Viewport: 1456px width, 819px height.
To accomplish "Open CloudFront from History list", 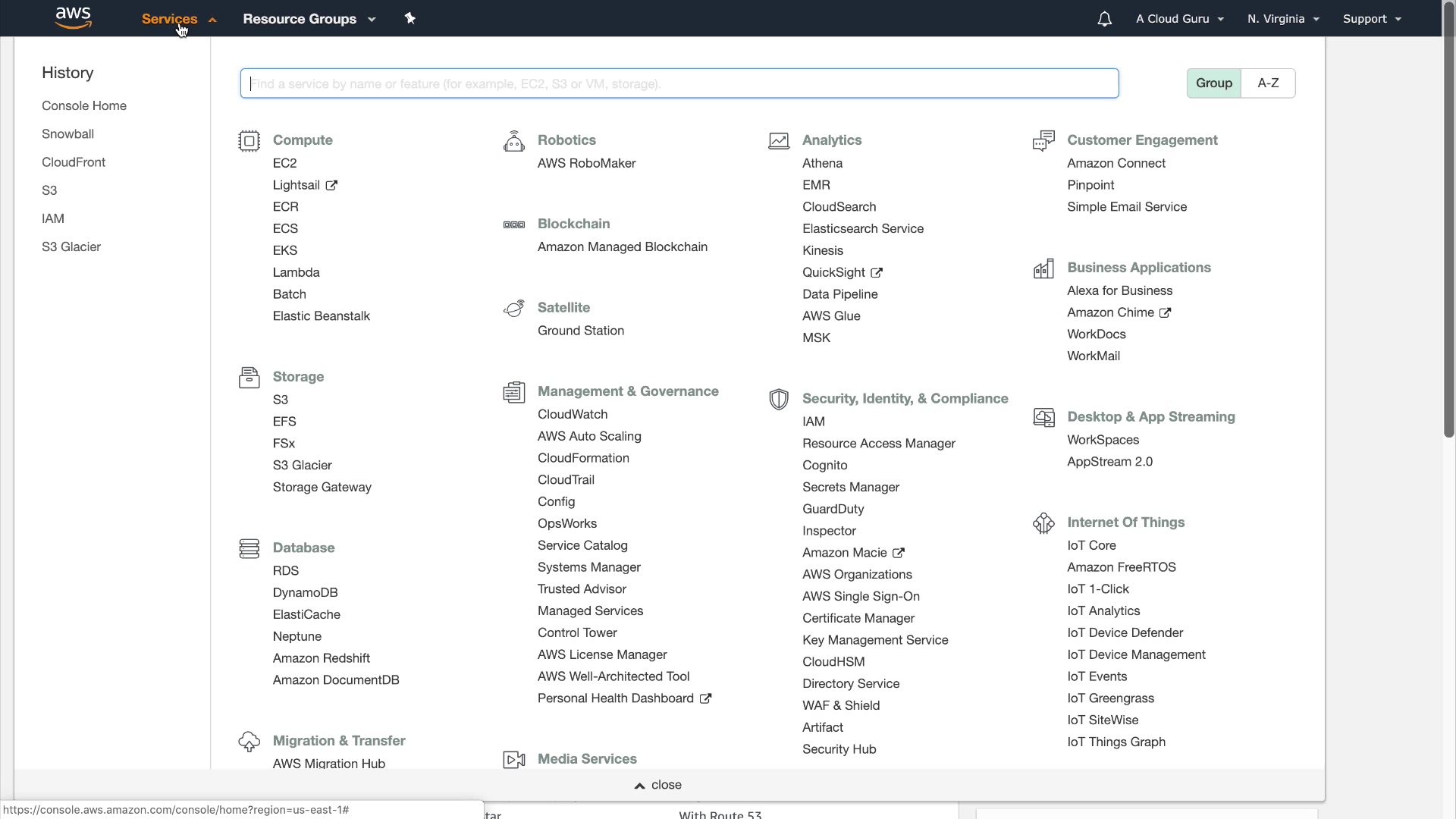I will click(74, 162).
